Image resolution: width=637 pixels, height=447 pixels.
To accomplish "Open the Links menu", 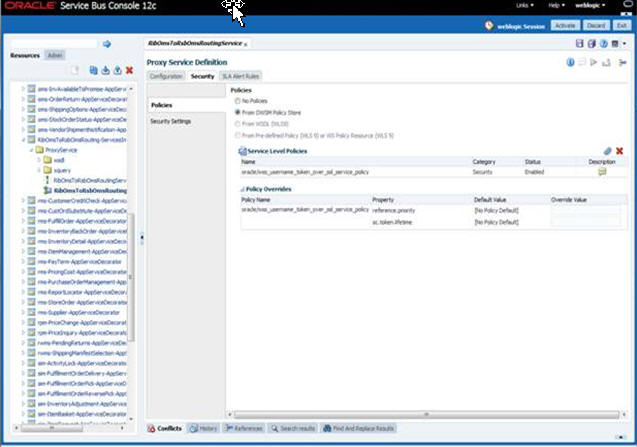I will point(525,5).
